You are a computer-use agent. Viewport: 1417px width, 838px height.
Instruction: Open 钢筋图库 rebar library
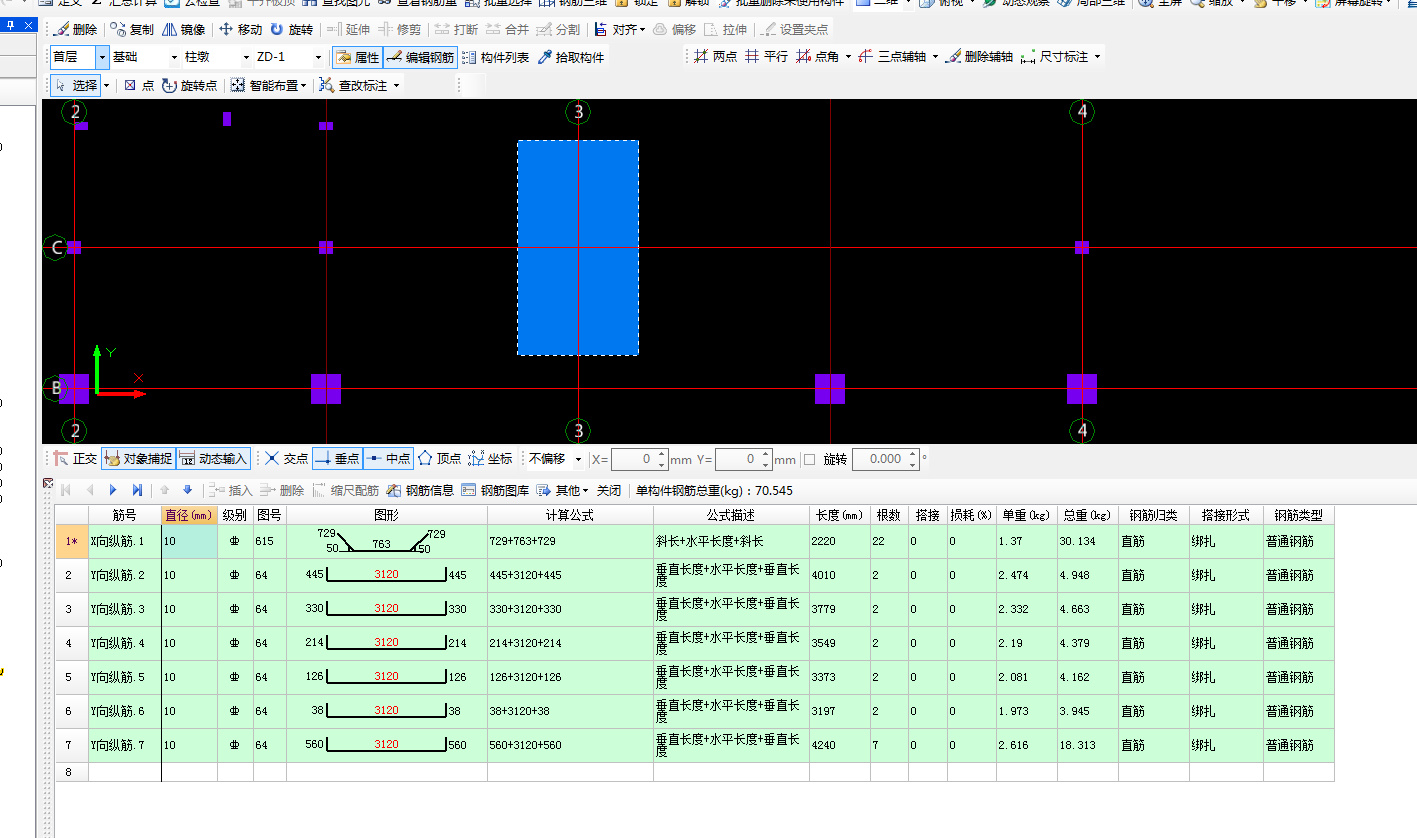click(495, 491)
